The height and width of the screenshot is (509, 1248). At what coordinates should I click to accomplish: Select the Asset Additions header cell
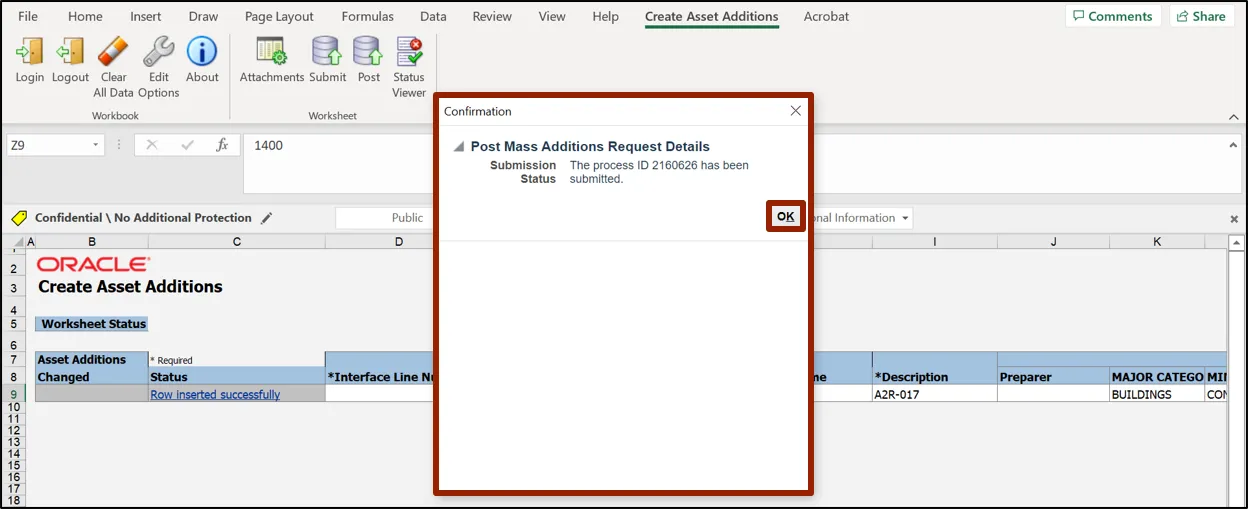92,360
